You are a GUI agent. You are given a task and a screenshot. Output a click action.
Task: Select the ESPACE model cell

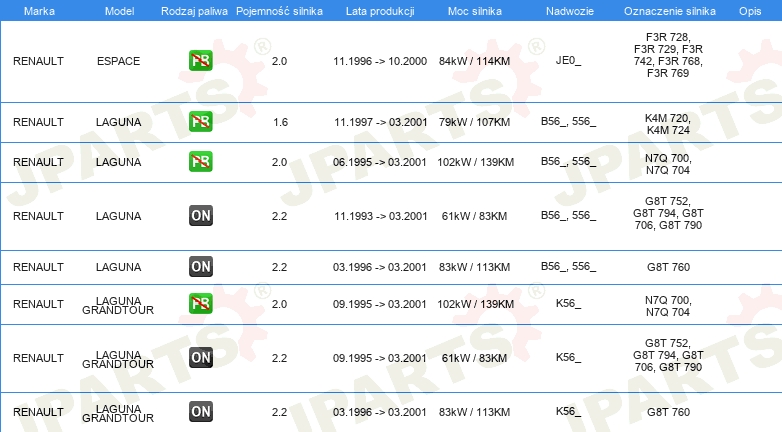pyautogui.click(x=118, y=61)
